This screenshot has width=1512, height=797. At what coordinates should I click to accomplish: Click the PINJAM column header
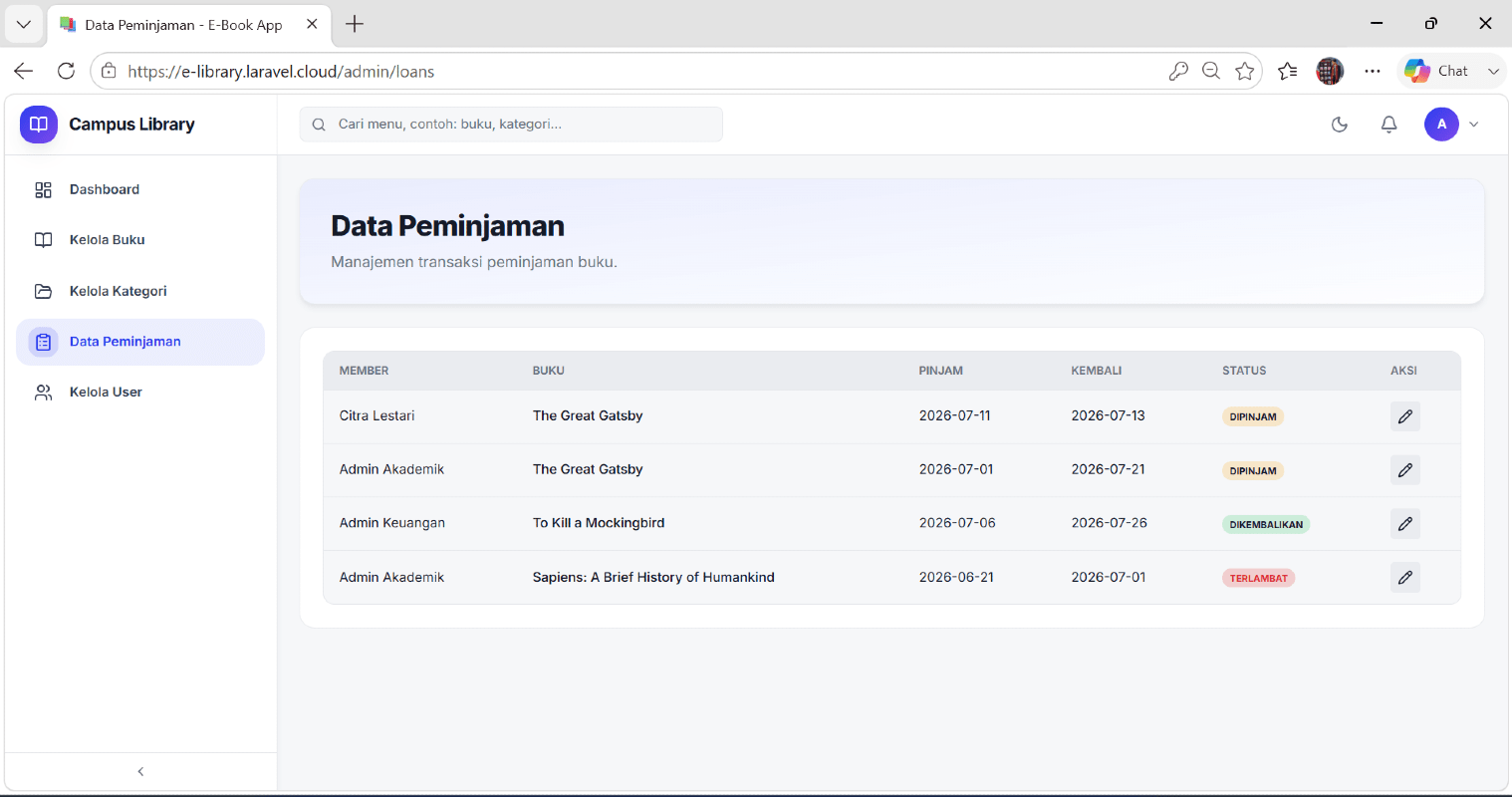click(940, 371)
